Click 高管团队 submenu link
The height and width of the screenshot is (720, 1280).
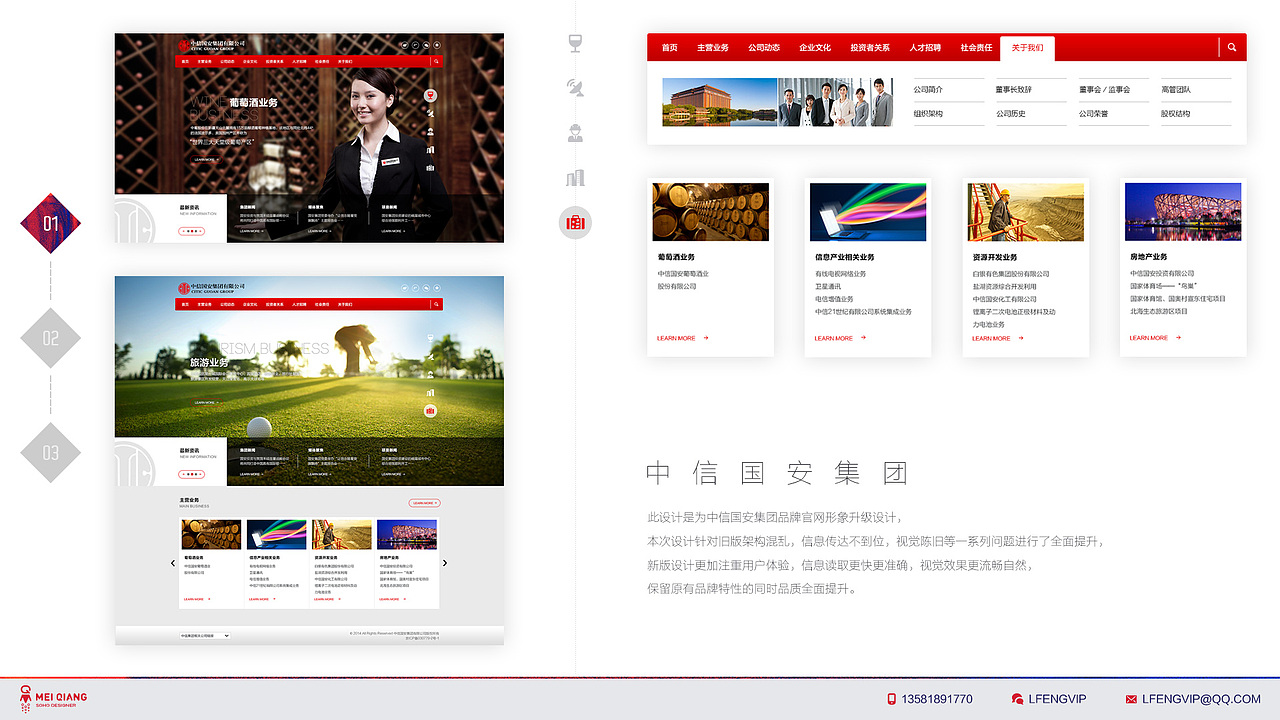[1176, 90]
